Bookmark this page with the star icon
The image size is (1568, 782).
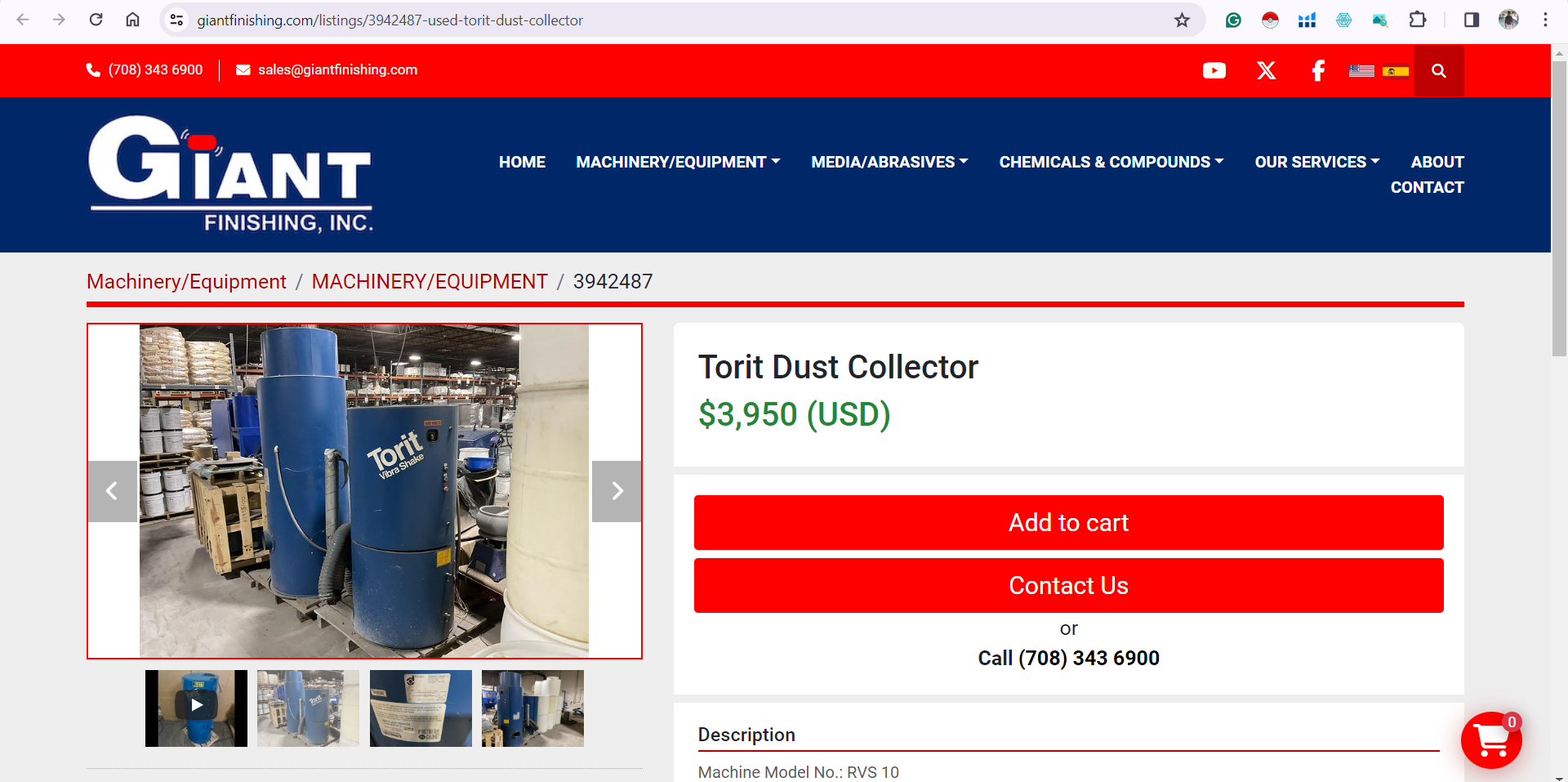tap(1182, 20)
